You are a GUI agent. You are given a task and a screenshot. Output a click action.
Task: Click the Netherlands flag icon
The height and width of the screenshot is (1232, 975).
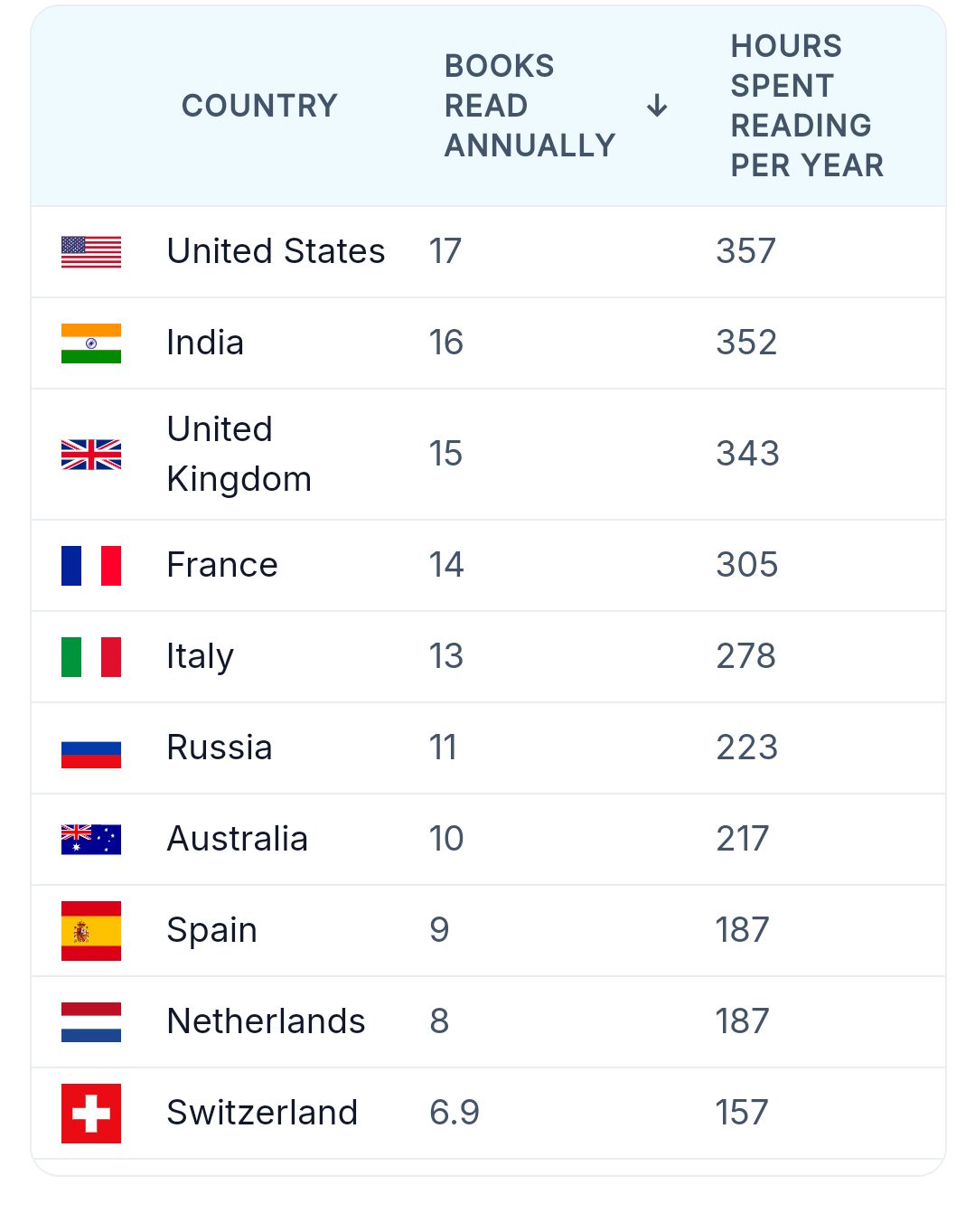coord(91,1022)
